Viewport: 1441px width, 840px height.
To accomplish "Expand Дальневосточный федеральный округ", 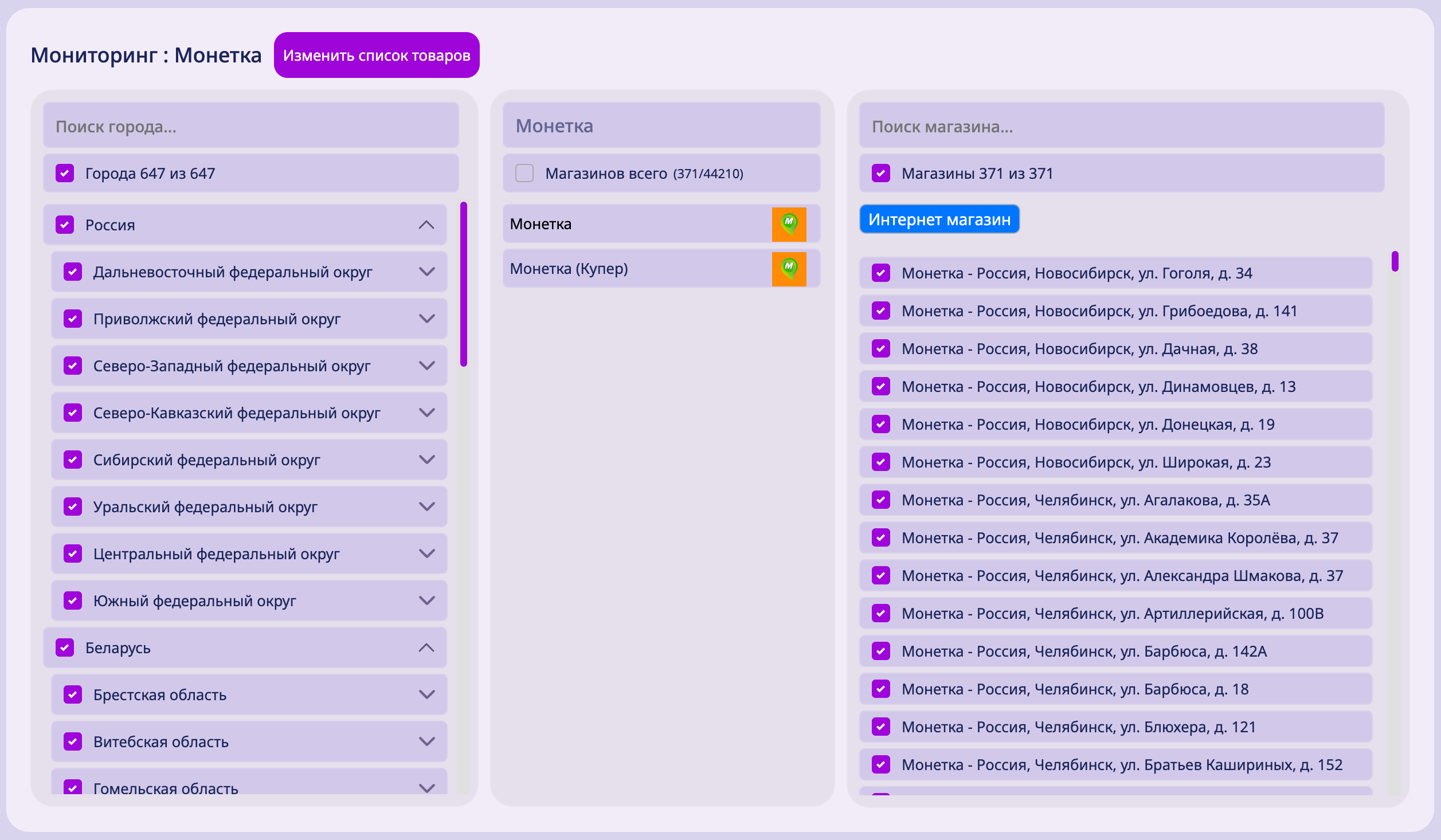I will point(427,272).
